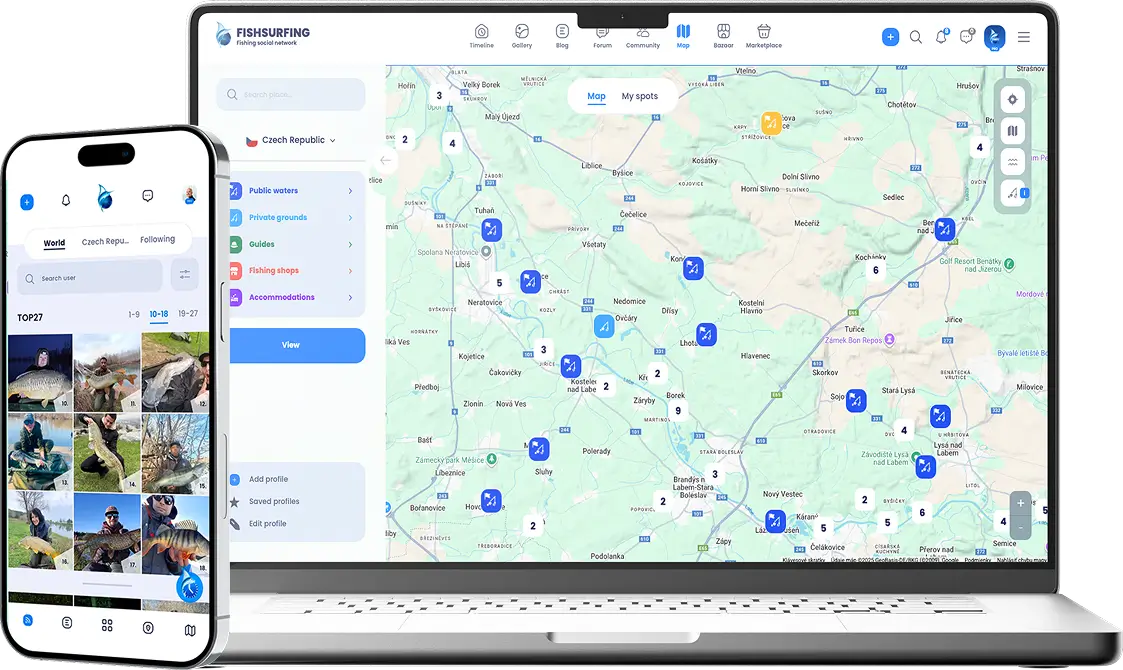The height and width of the screenshot is (670, 1123).
Task: Toggle the water conditions waves overlay
Action: tap(1012, 161)
